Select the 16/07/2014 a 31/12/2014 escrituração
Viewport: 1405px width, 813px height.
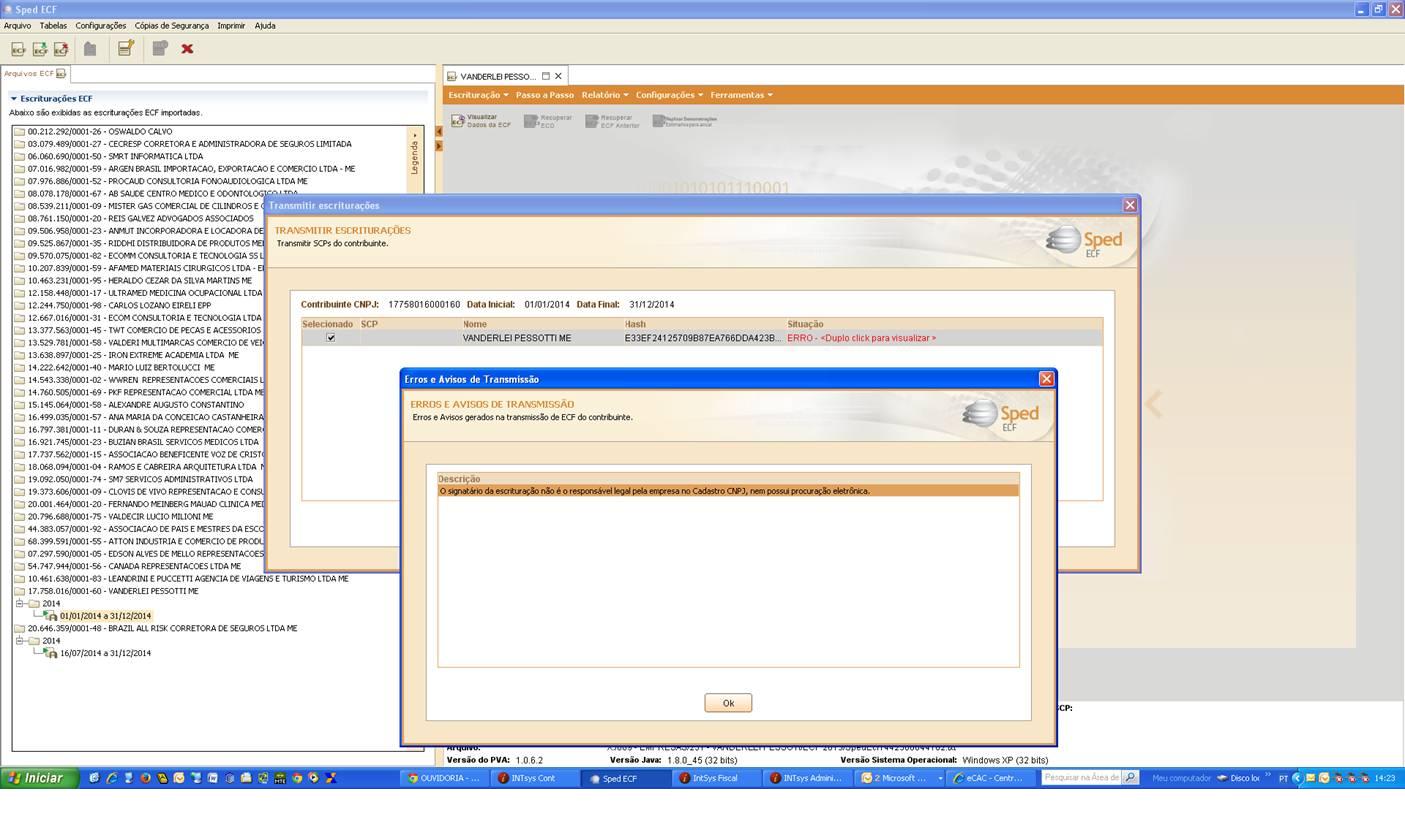point(105,653)
